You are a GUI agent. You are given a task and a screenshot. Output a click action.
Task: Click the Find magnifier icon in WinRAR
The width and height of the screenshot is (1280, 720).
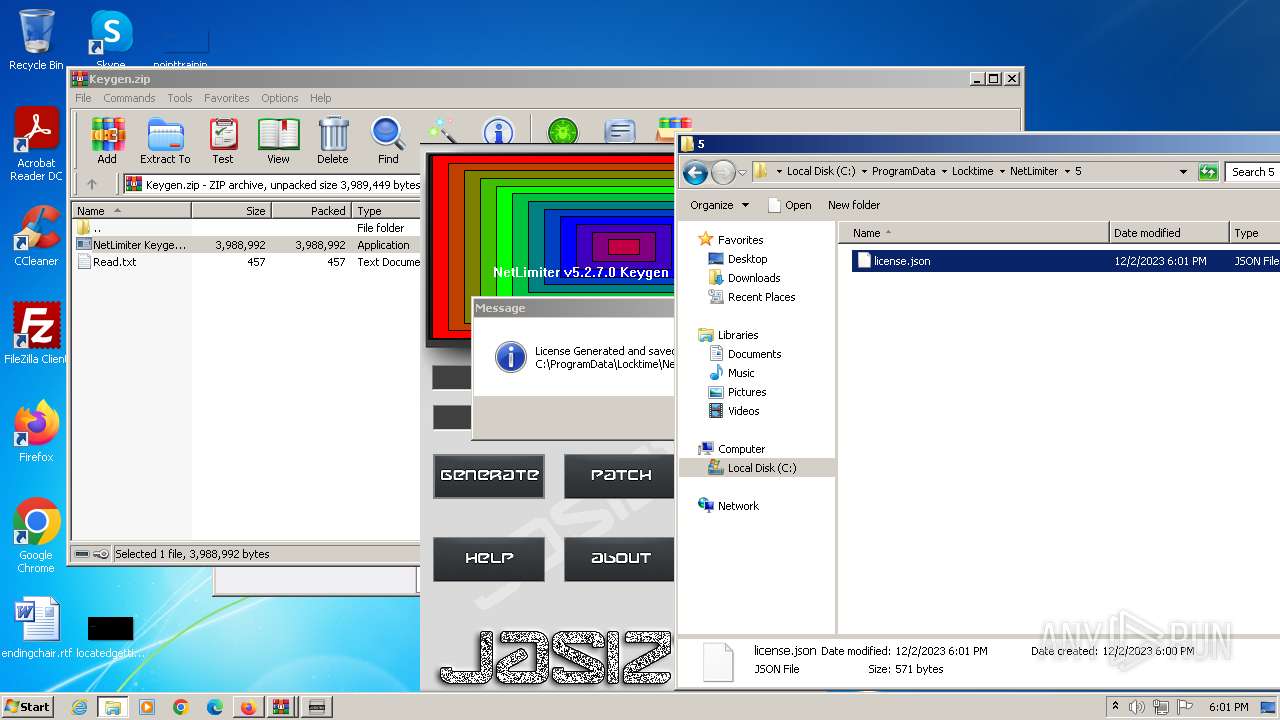click(388, 141)
